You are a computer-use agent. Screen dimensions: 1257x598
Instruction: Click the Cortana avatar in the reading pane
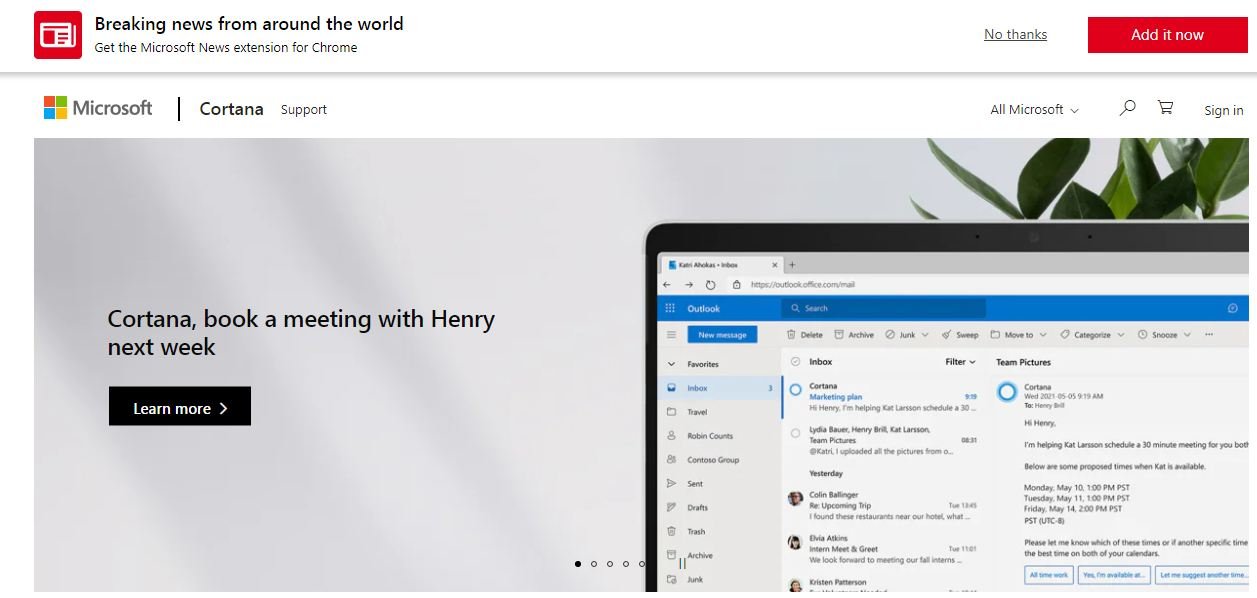point(1007,392)
